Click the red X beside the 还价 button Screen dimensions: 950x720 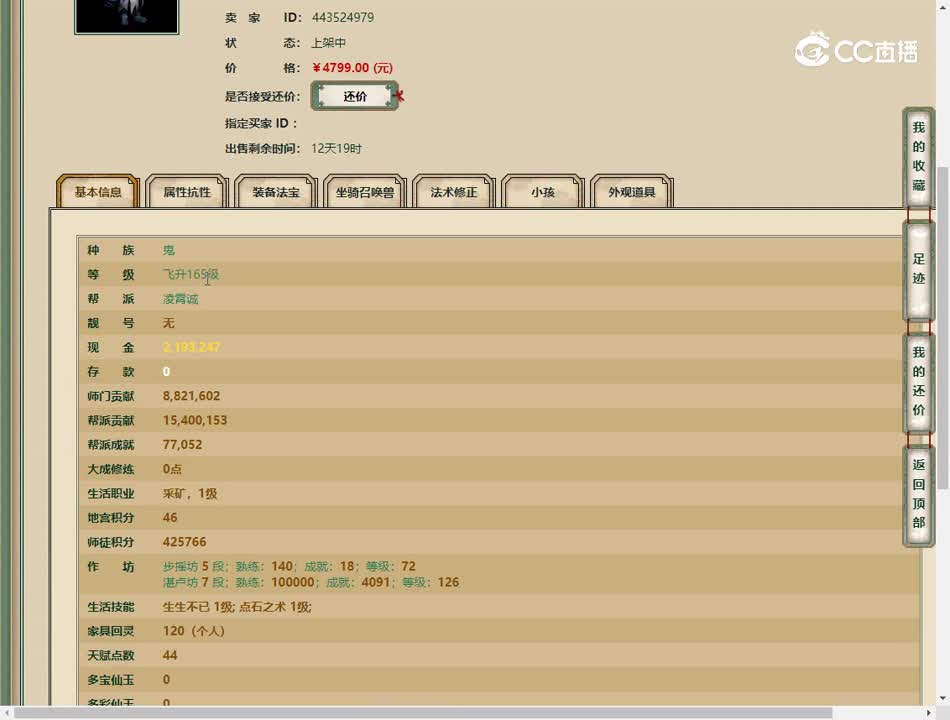[398, 97]
